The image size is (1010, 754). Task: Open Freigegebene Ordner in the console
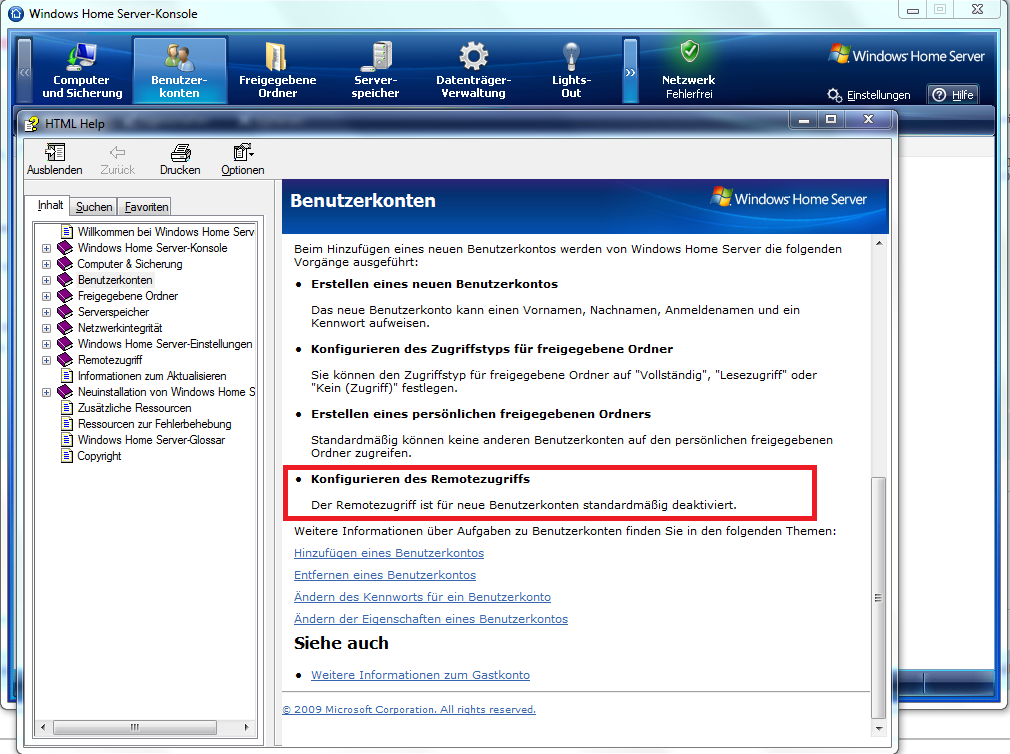pos(278,70)
